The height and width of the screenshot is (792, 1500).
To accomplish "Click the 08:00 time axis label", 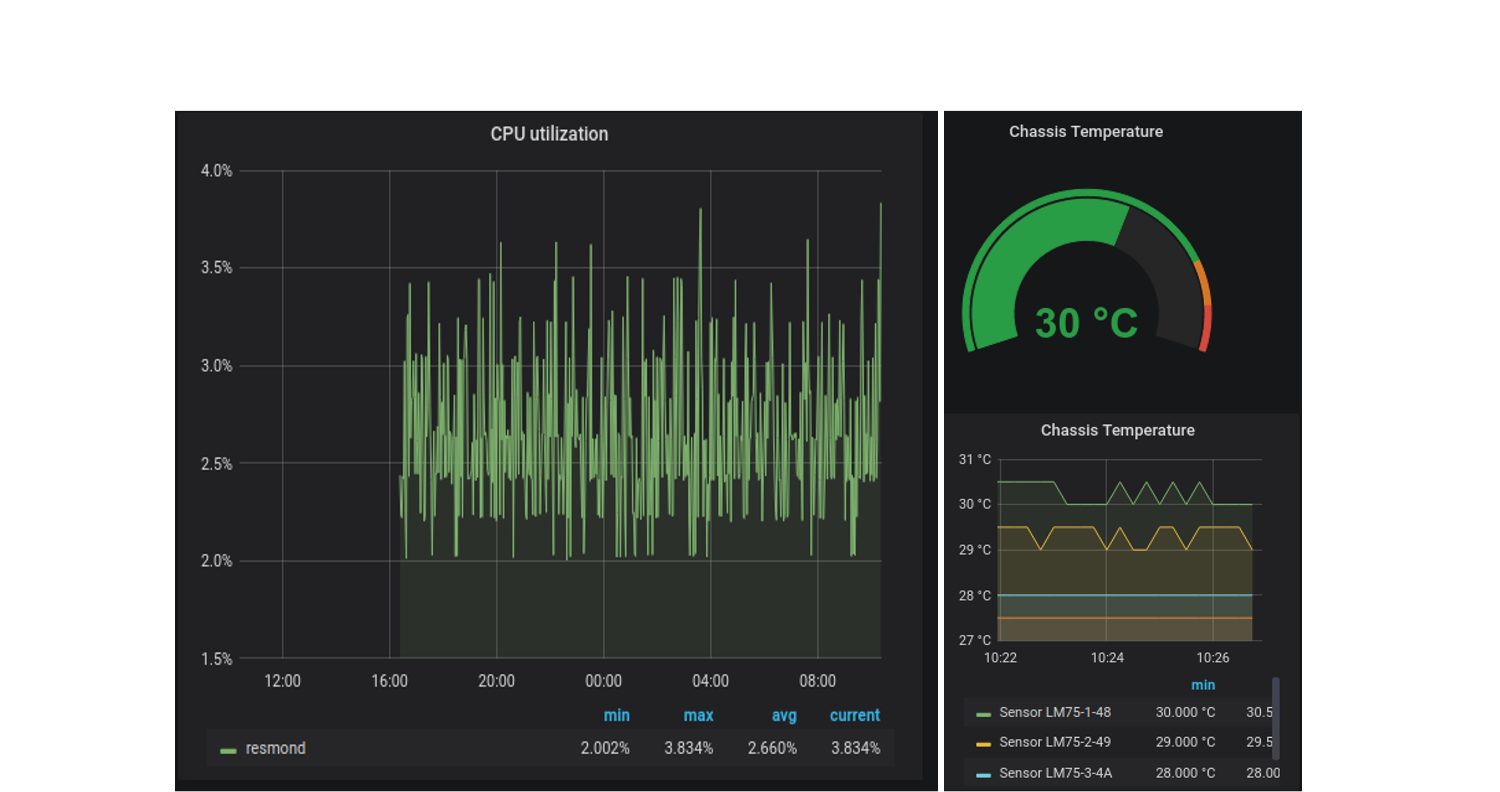I will coord(817,681).
